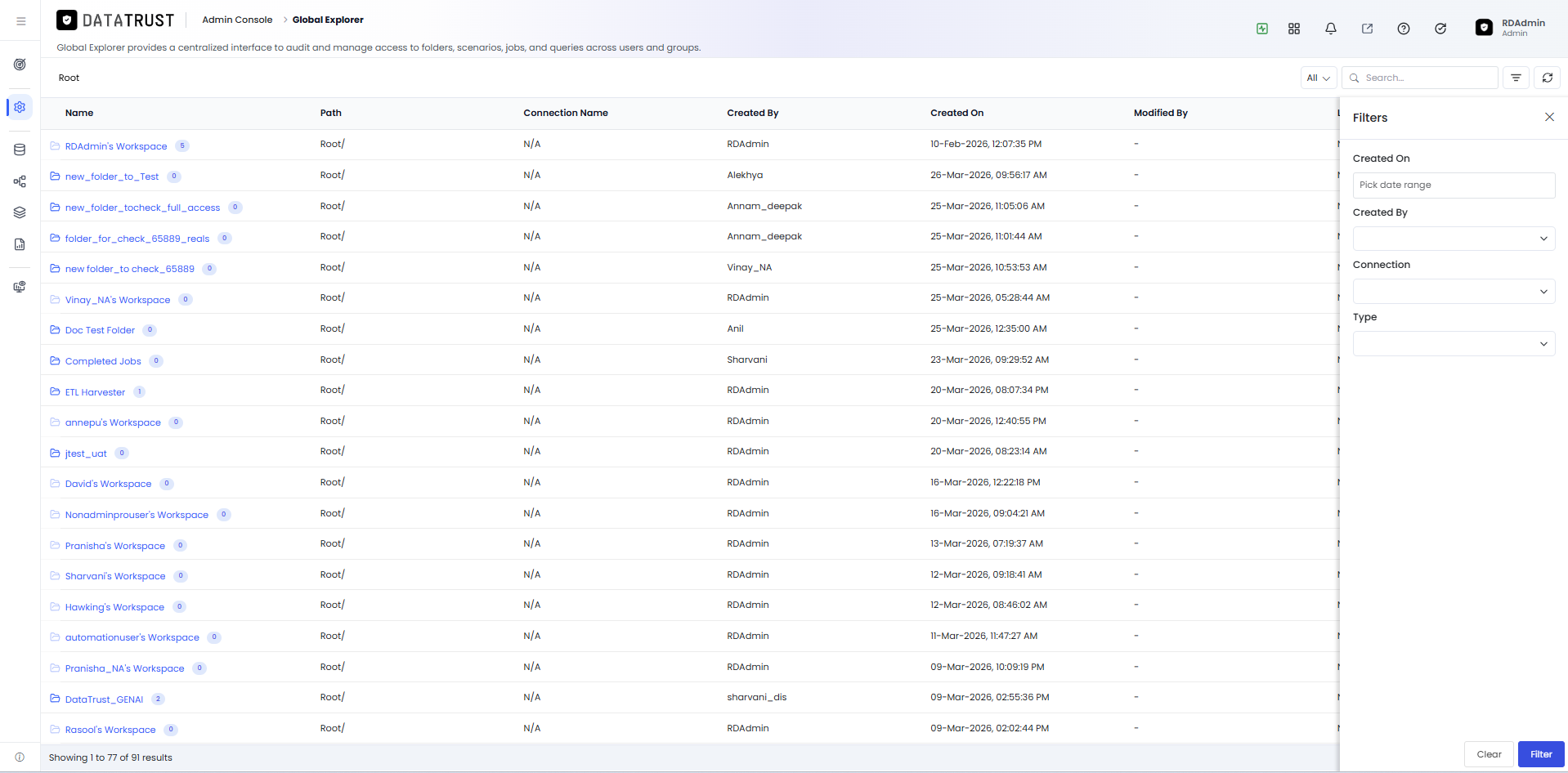Open the help question mark icon
The height and width of the screenshot is (773, 1568).
(x=1404, y=29)
